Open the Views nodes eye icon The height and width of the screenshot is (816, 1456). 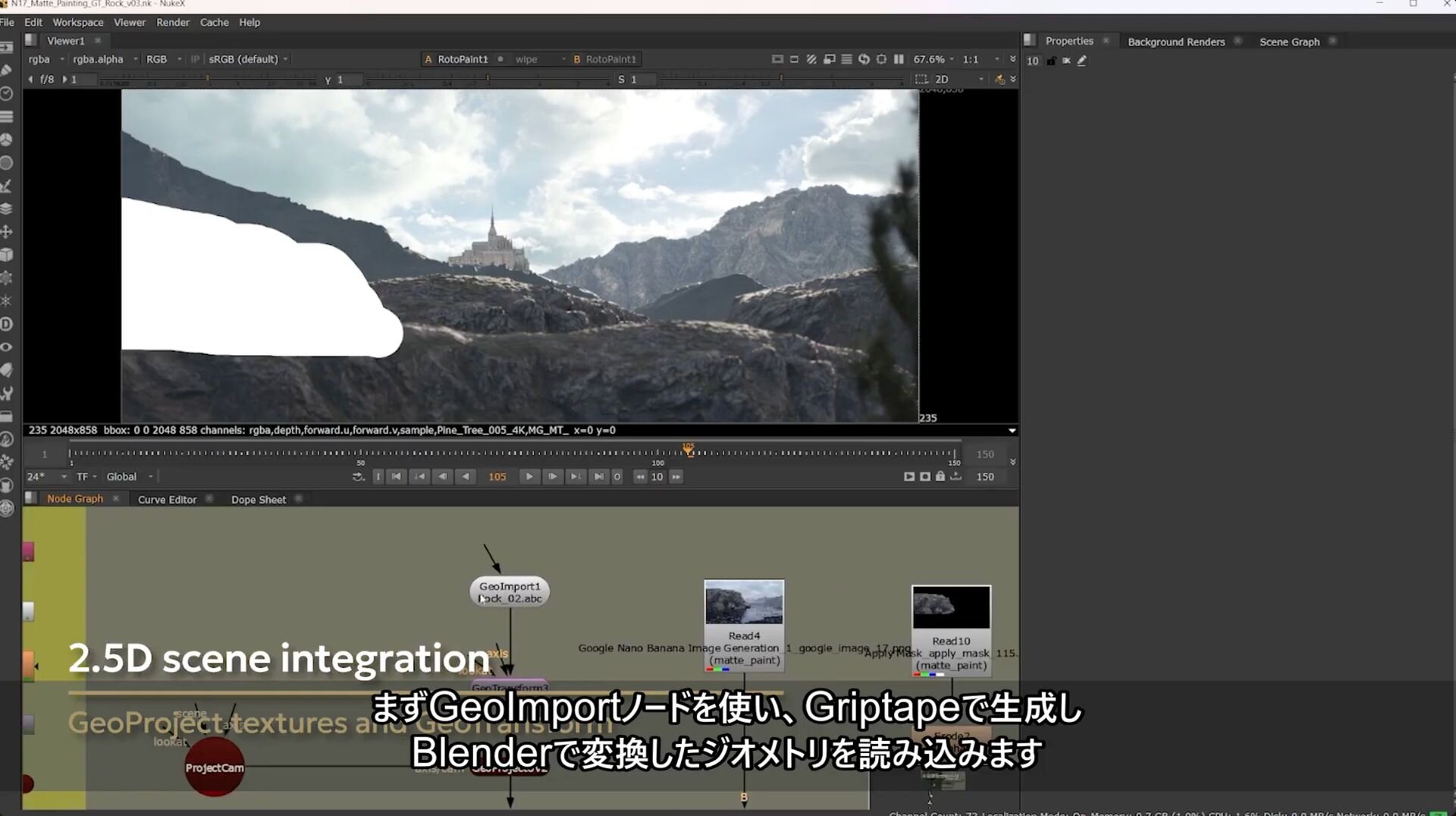(x=7, y=347)
